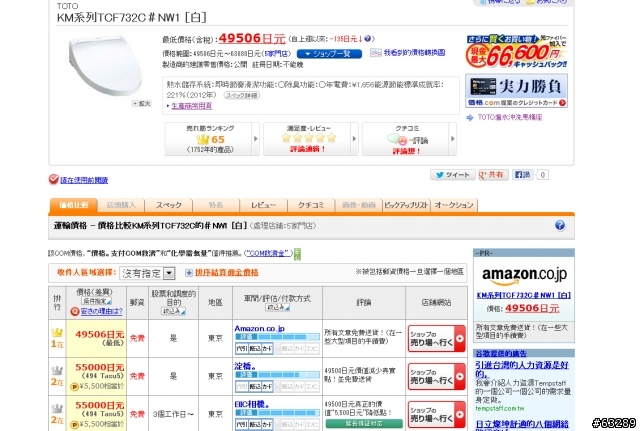Switch to the ピックアップリスト tab
Image resolution: width=640 pixels, height=431 pixels.
pos(406,205)
